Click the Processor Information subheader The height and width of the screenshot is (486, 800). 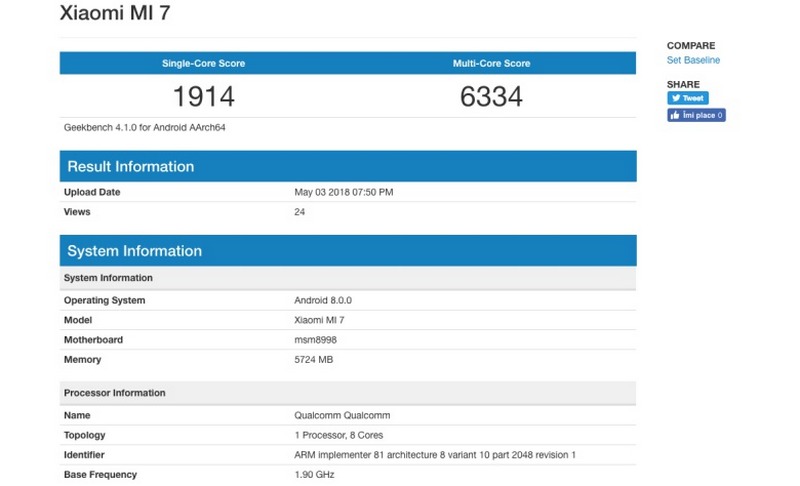click(x=348, y=393)
